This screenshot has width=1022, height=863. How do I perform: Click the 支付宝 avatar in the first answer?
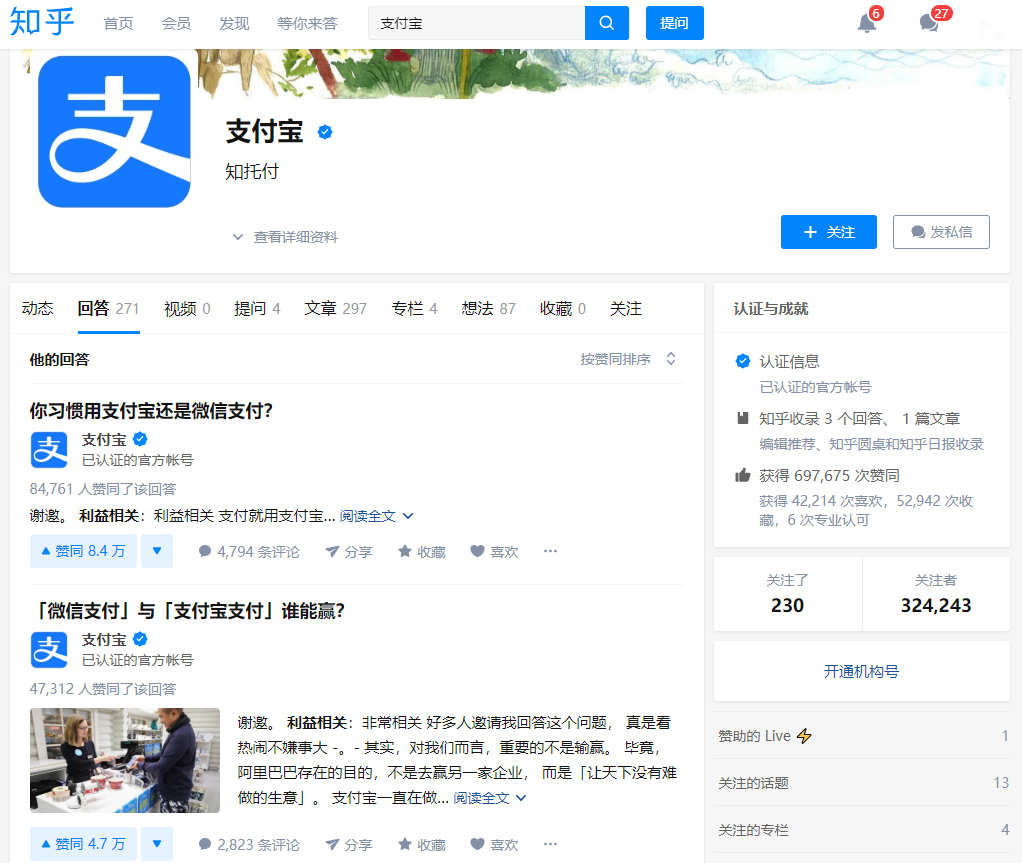(x=49, y=450)
